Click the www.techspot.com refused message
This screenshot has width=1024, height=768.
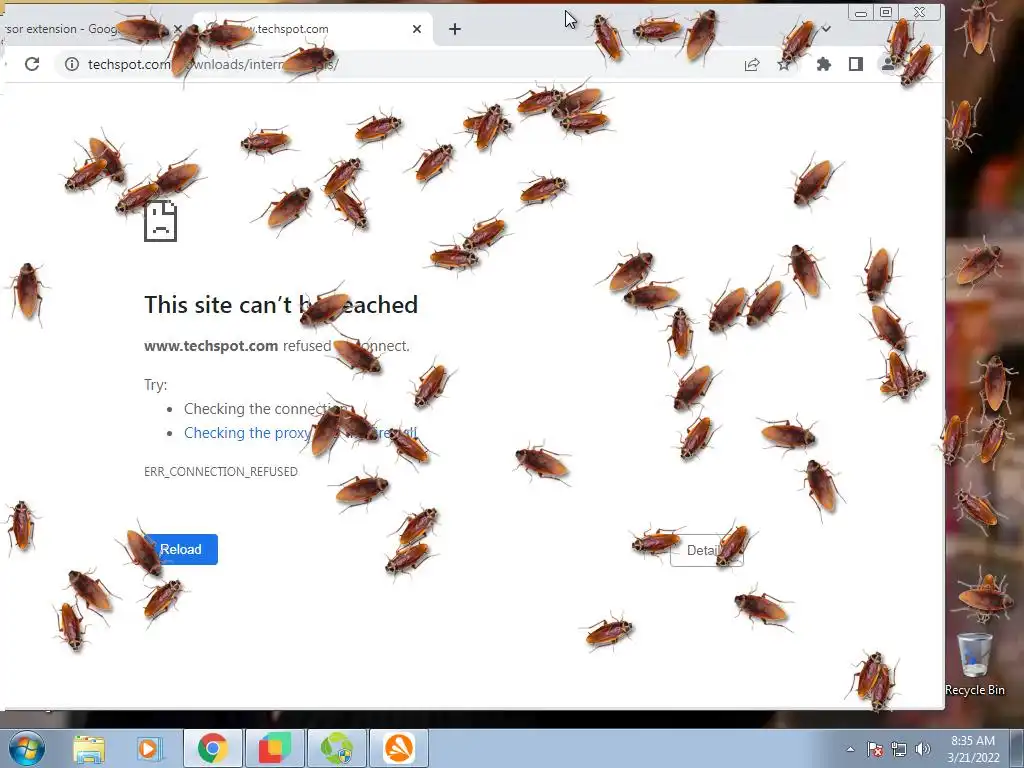pyautogui.click(x=277, y=346)
